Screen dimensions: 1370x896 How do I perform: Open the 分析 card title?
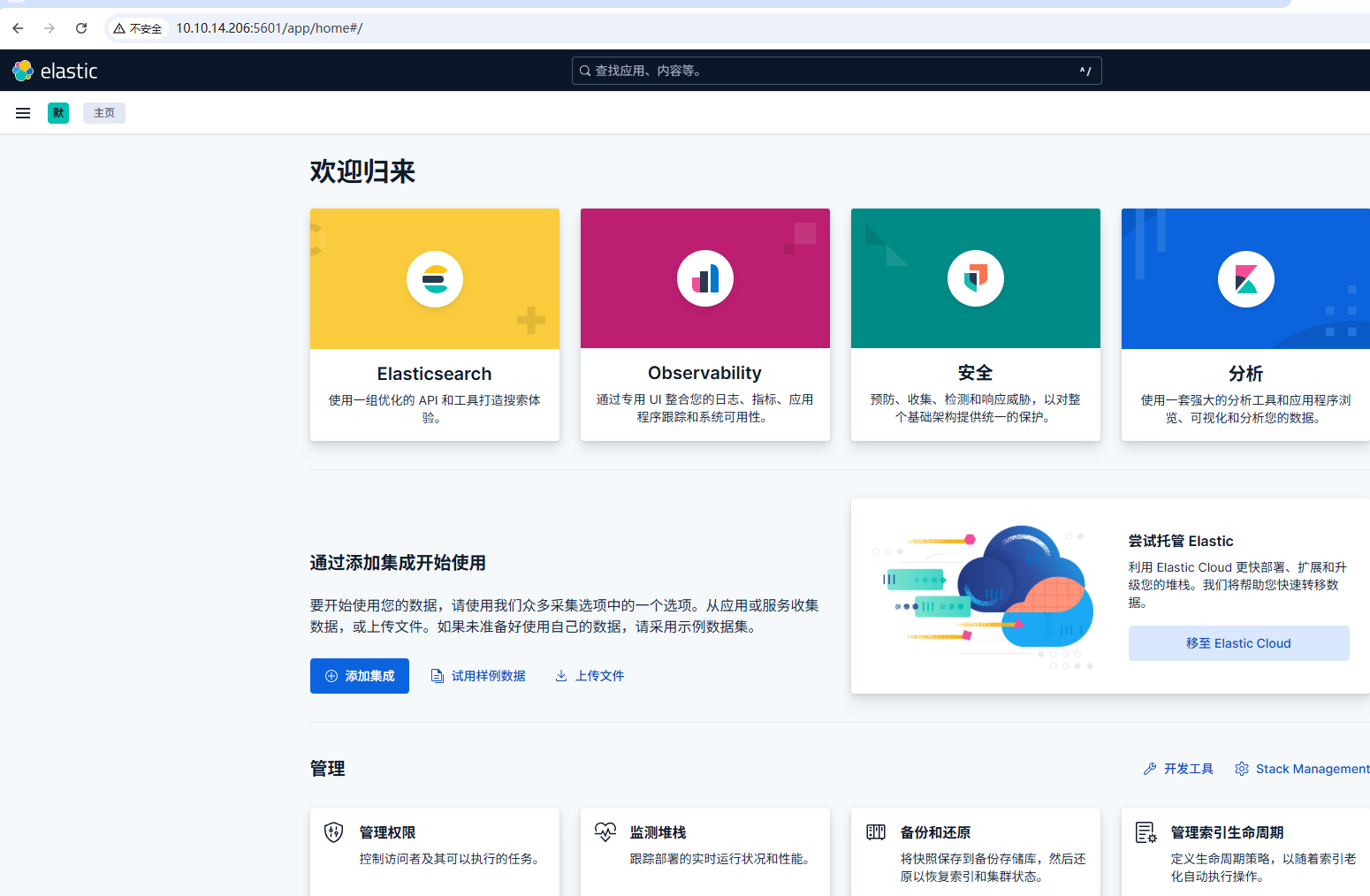(x=1246, y=373)
